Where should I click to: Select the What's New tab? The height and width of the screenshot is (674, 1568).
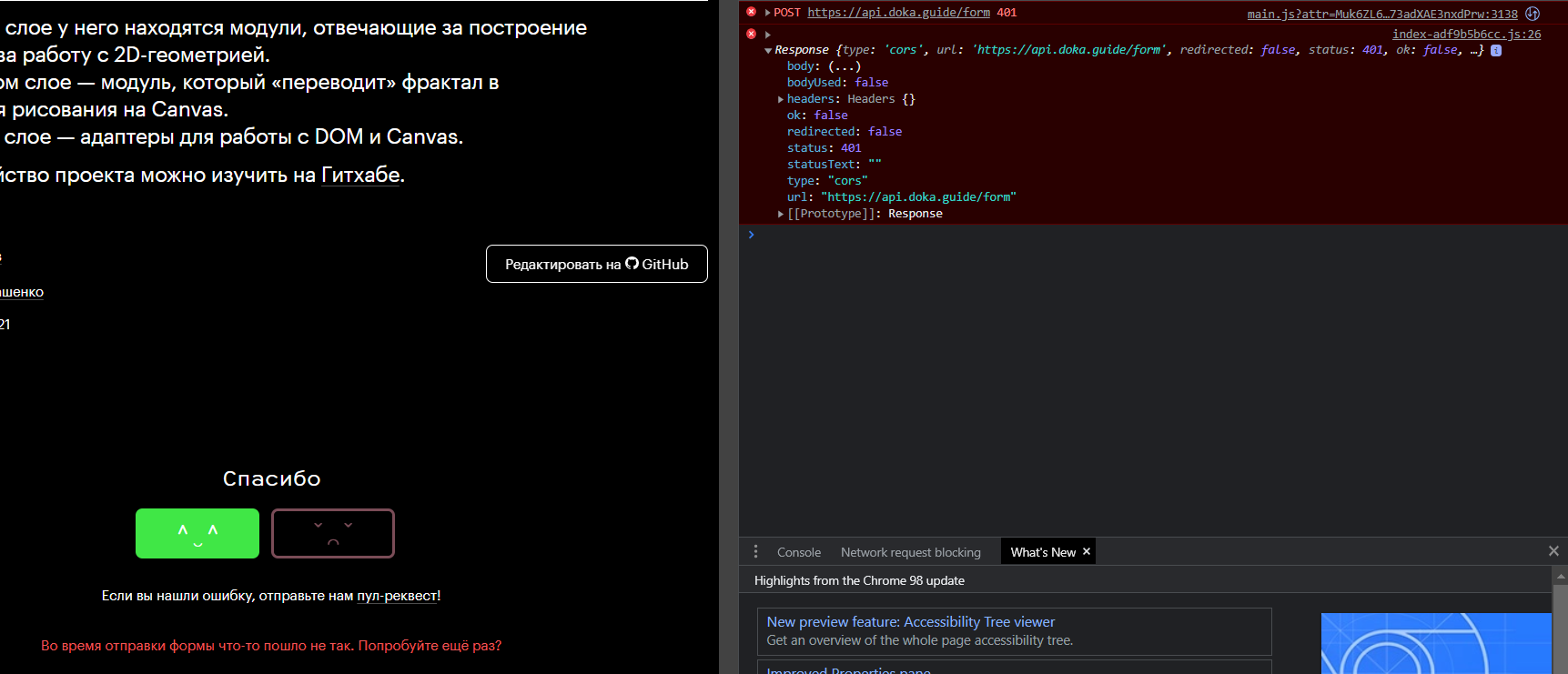click(x=1043, y=552)
